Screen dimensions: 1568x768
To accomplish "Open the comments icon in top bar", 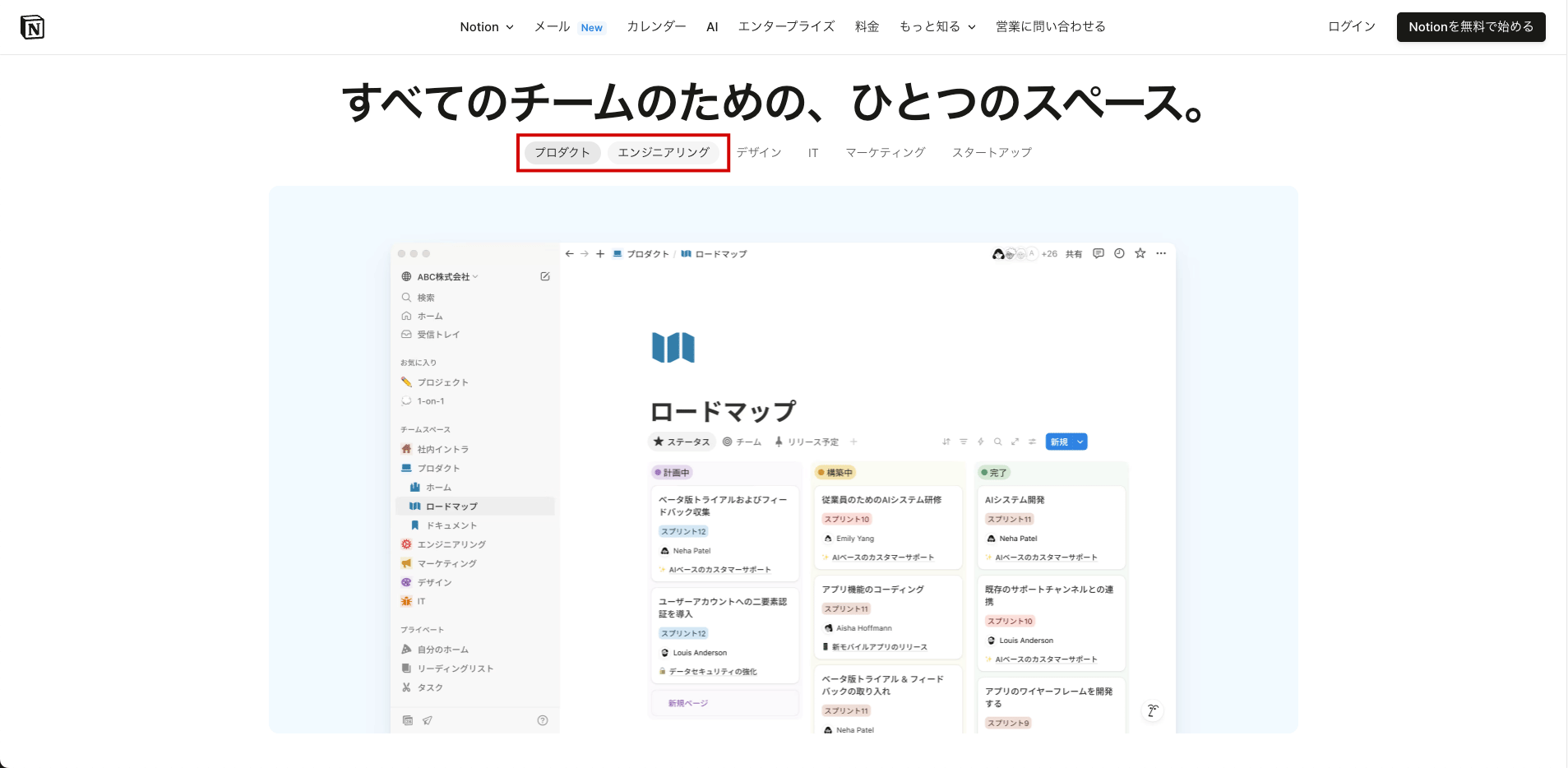I will [x=1099, y=253].
